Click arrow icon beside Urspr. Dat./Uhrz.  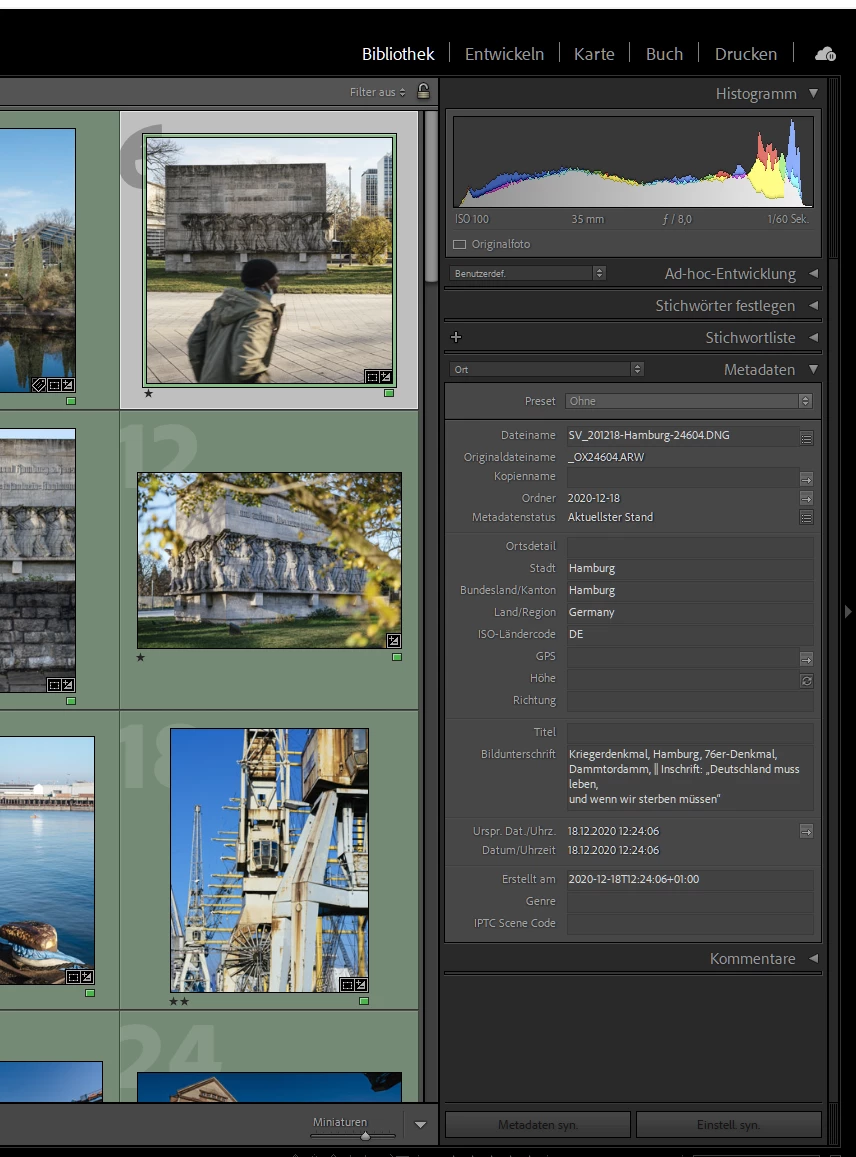[x=806, y=831]
